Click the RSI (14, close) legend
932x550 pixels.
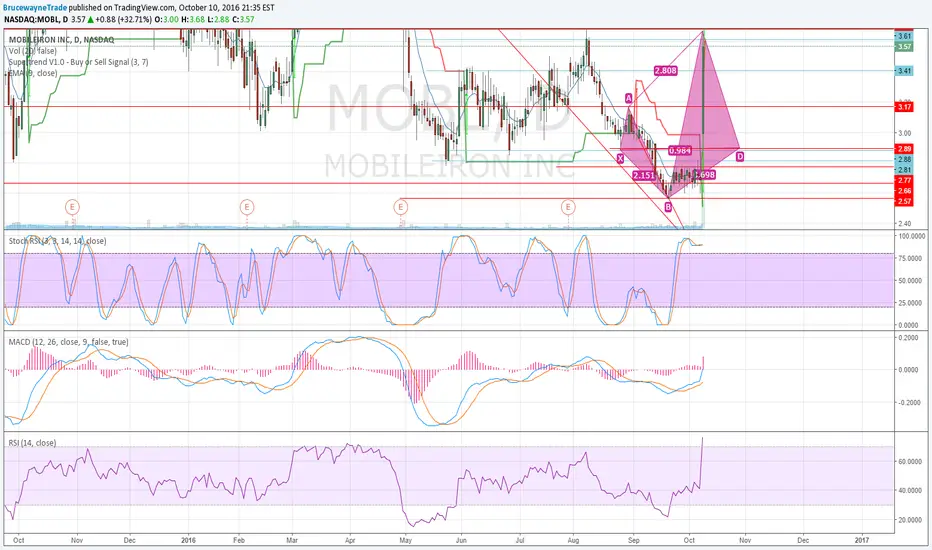tap(32, 444)
